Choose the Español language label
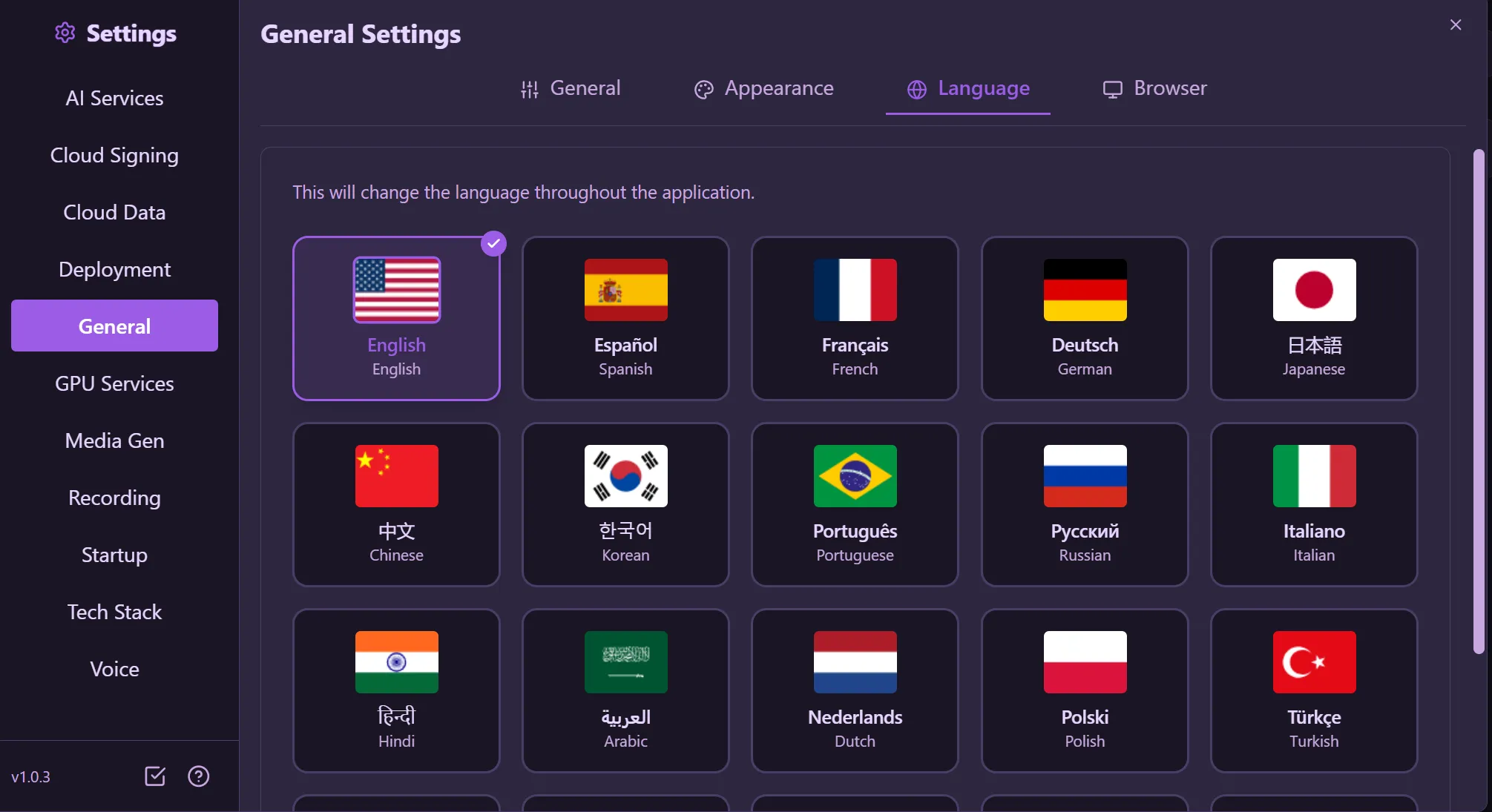1492x812 pixels. click(x=626, y=345)
